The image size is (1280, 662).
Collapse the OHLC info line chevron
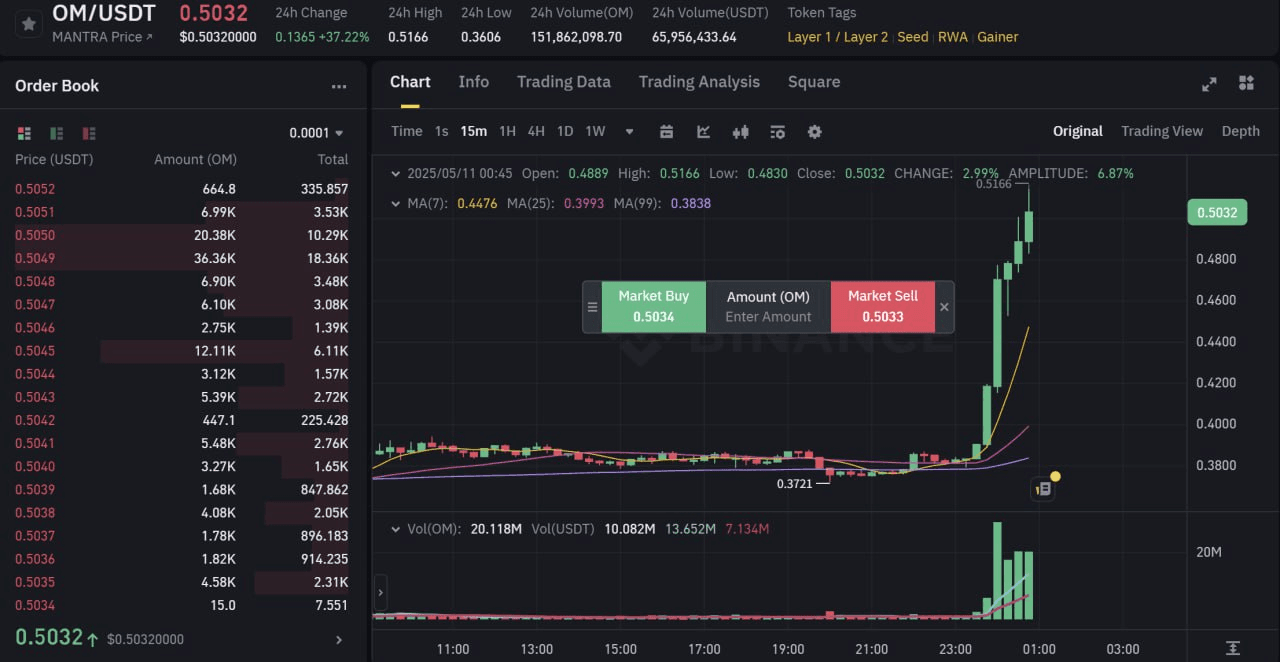[396, 174]
